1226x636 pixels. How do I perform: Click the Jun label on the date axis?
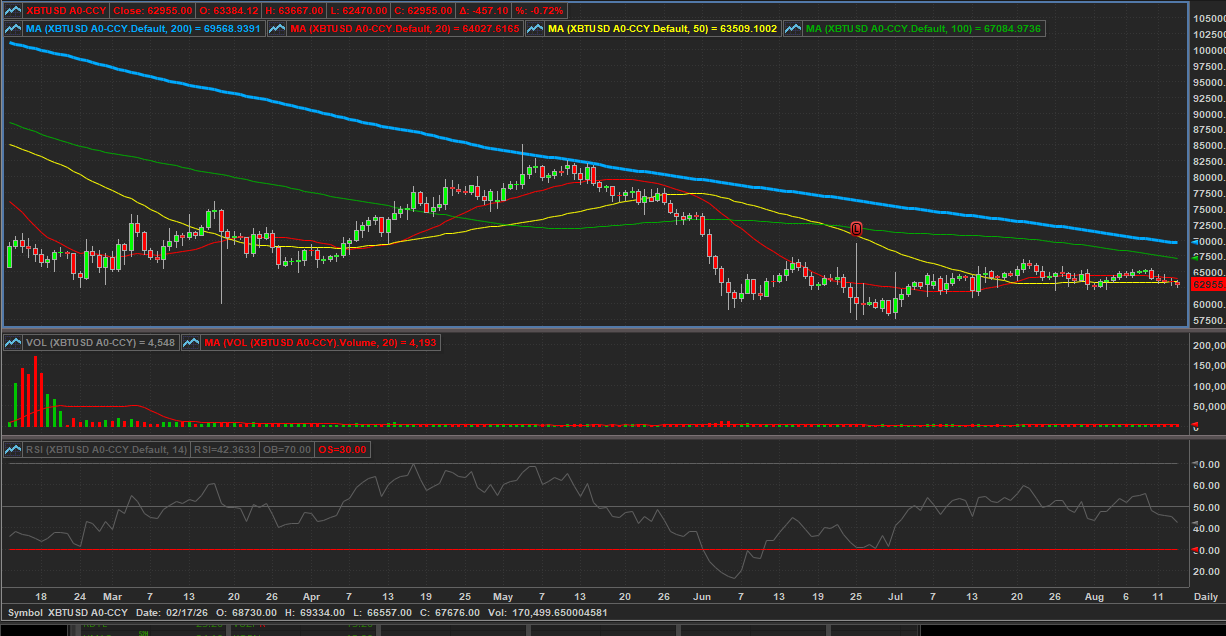coord(702,596)
